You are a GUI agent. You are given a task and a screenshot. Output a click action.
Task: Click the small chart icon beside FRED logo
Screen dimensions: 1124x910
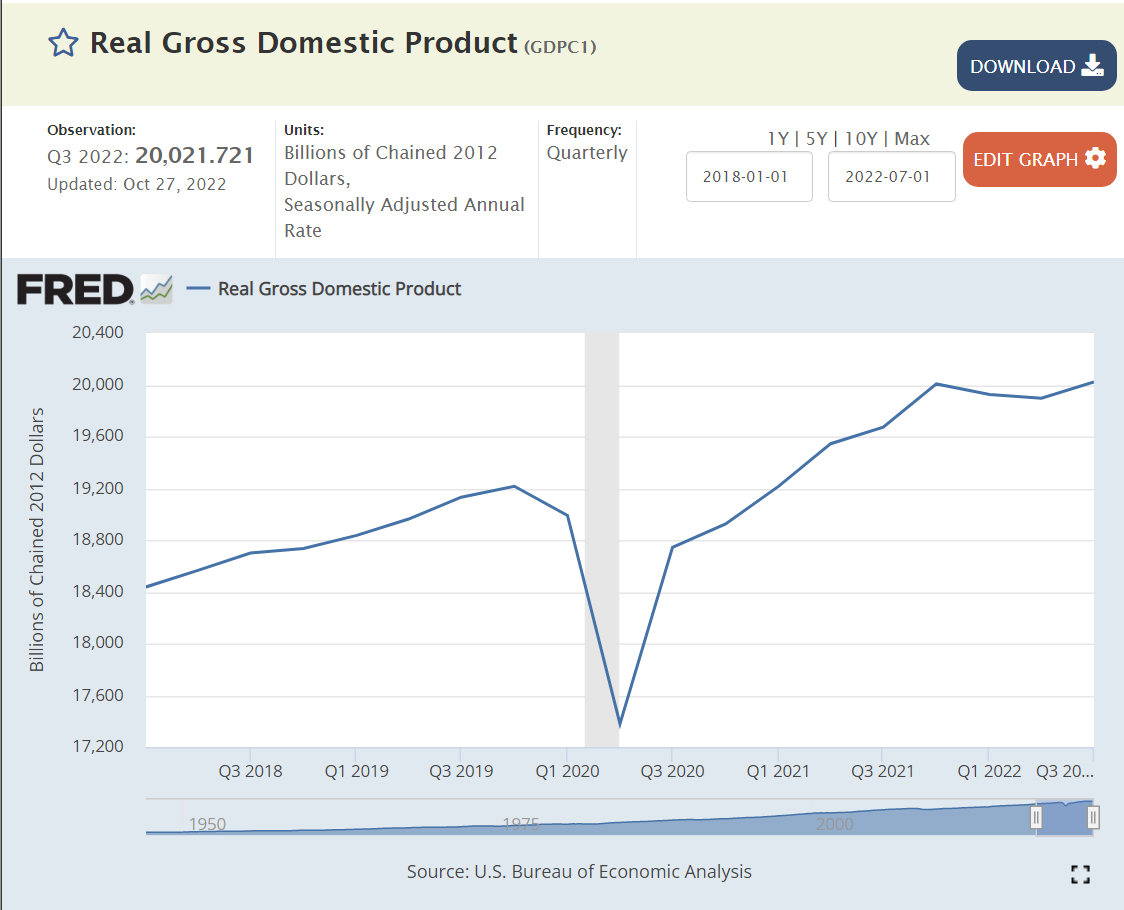[x=156, y=289]
